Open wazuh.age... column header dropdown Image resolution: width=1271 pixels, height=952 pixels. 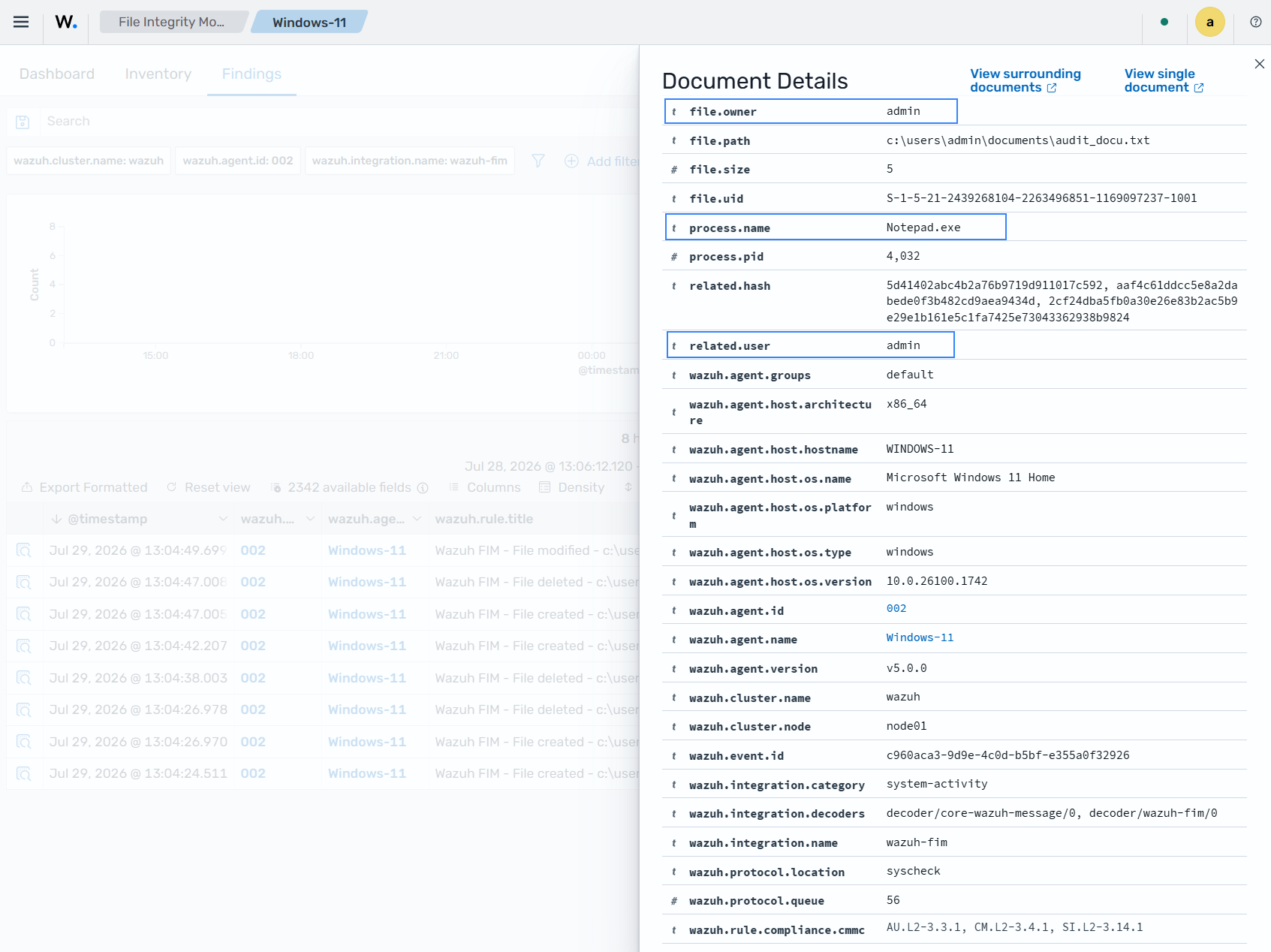click(x=417, y=519)
